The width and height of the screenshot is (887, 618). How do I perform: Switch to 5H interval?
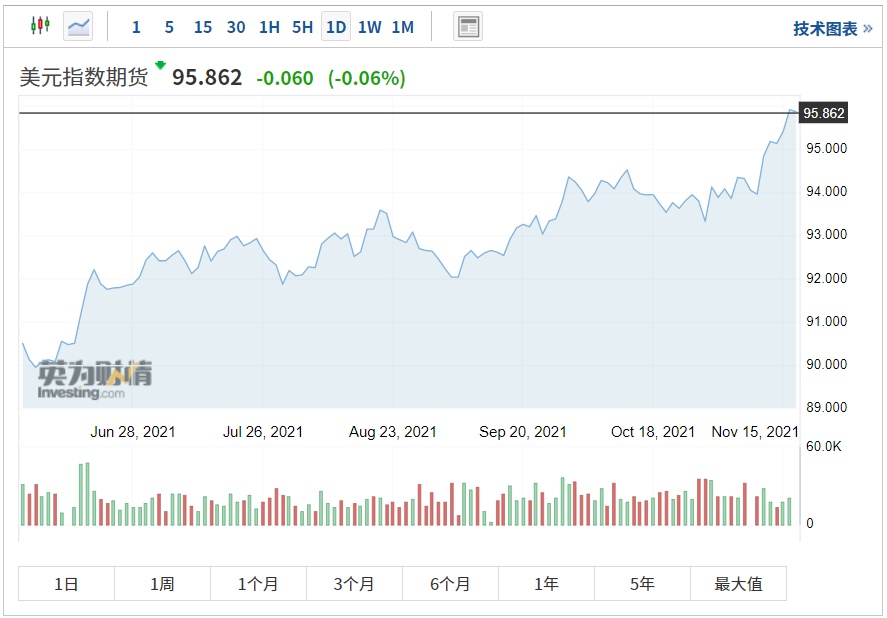point(302,27)
